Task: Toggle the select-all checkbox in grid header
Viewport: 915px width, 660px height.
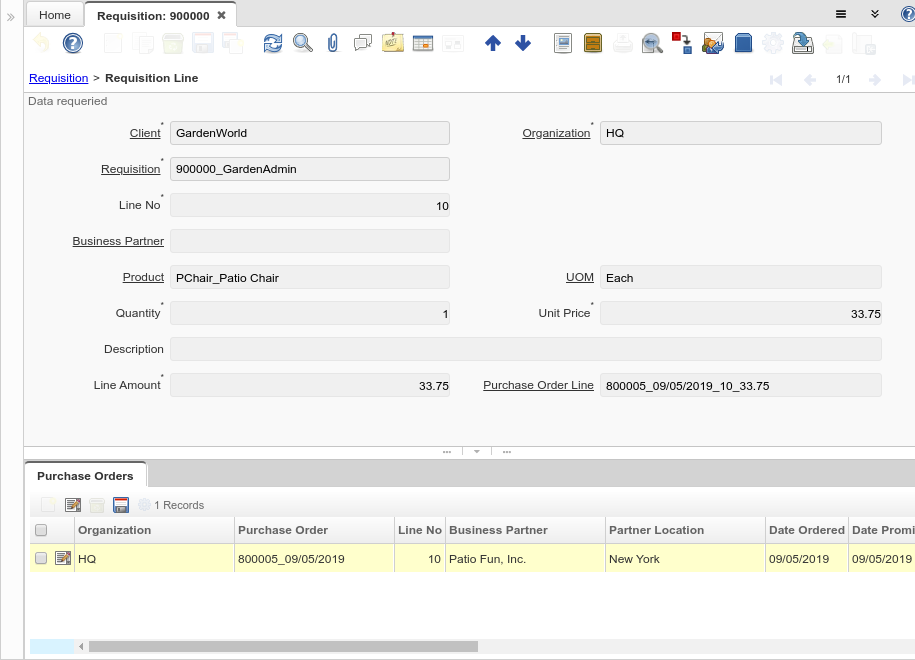Action: pos(41,530)
